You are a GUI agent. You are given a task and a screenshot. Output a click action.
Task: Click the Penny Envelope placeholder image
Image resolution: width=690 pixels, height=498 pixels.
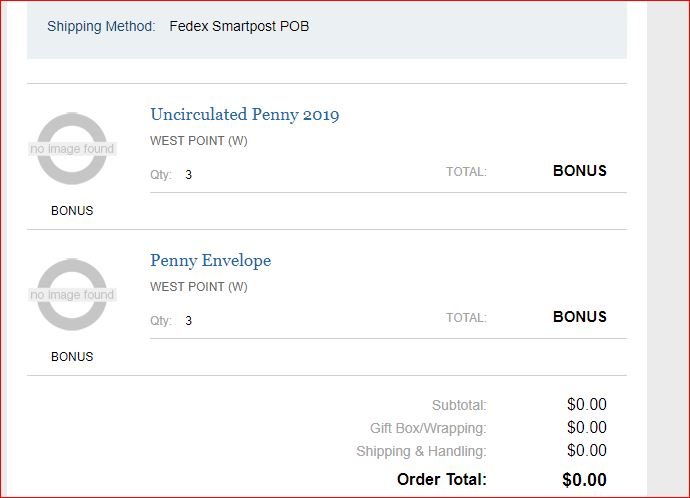[x=72, y=295]
